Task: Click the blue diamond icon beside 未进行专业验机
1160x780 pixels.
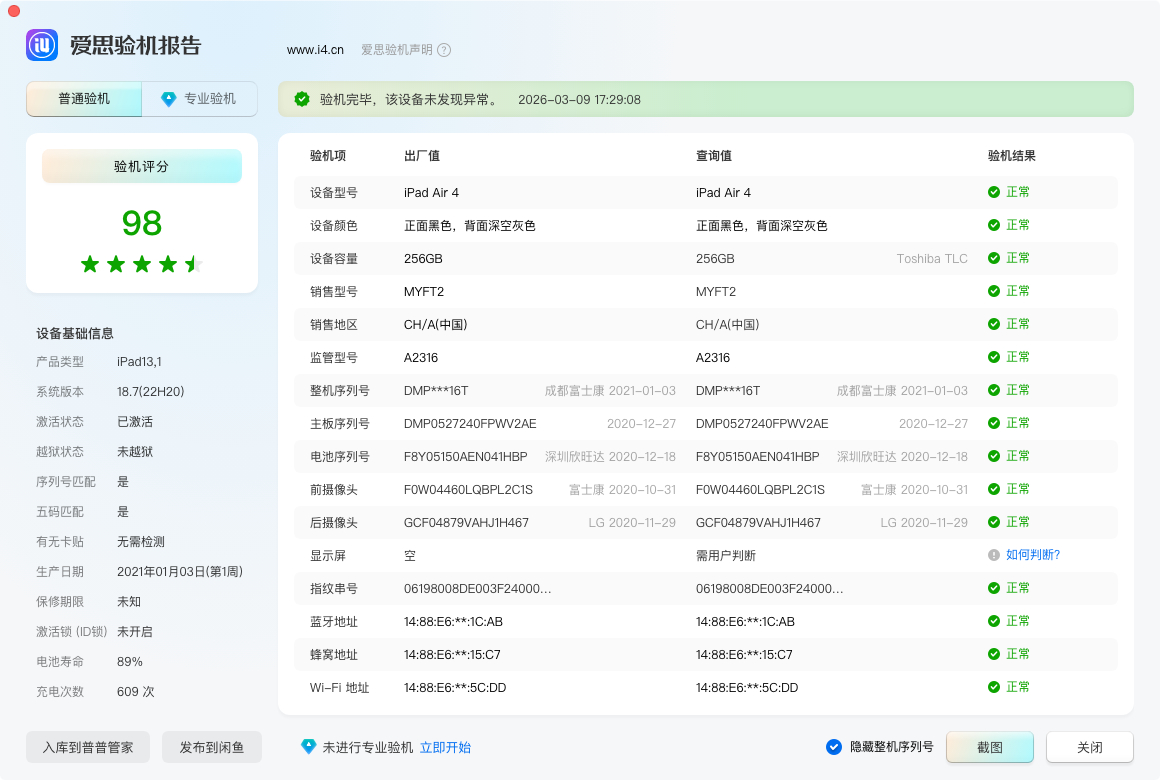Action: coord(309,747)
